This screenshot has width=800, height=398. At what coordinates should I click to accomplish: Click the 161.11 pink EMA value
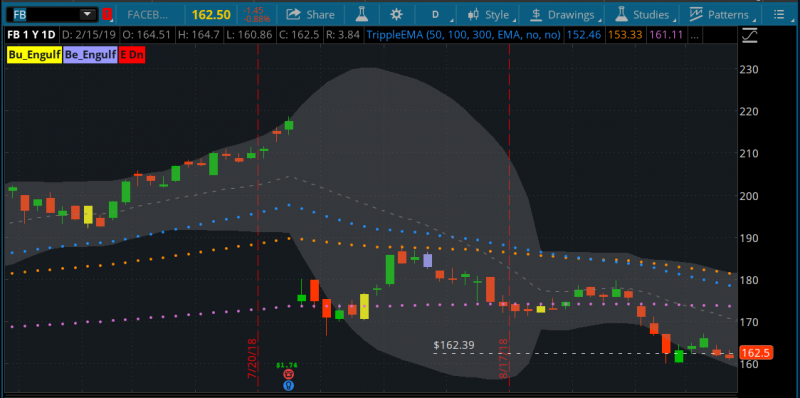666,36
